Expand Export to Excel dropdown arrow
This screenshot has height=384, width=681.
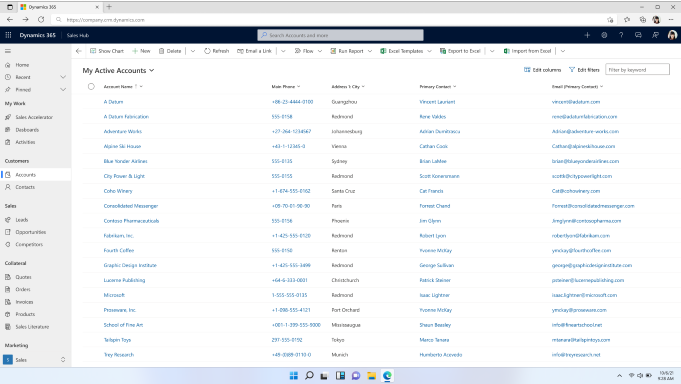(492, 51)
